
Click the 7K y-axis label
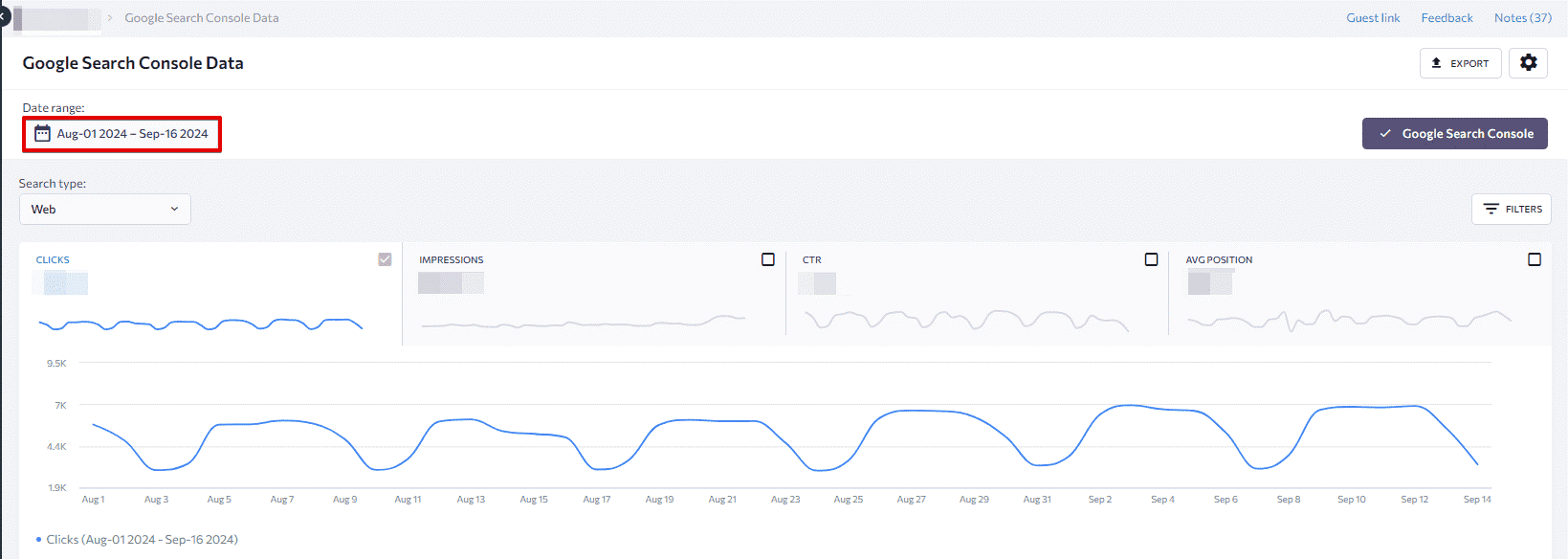click(60, 406)
